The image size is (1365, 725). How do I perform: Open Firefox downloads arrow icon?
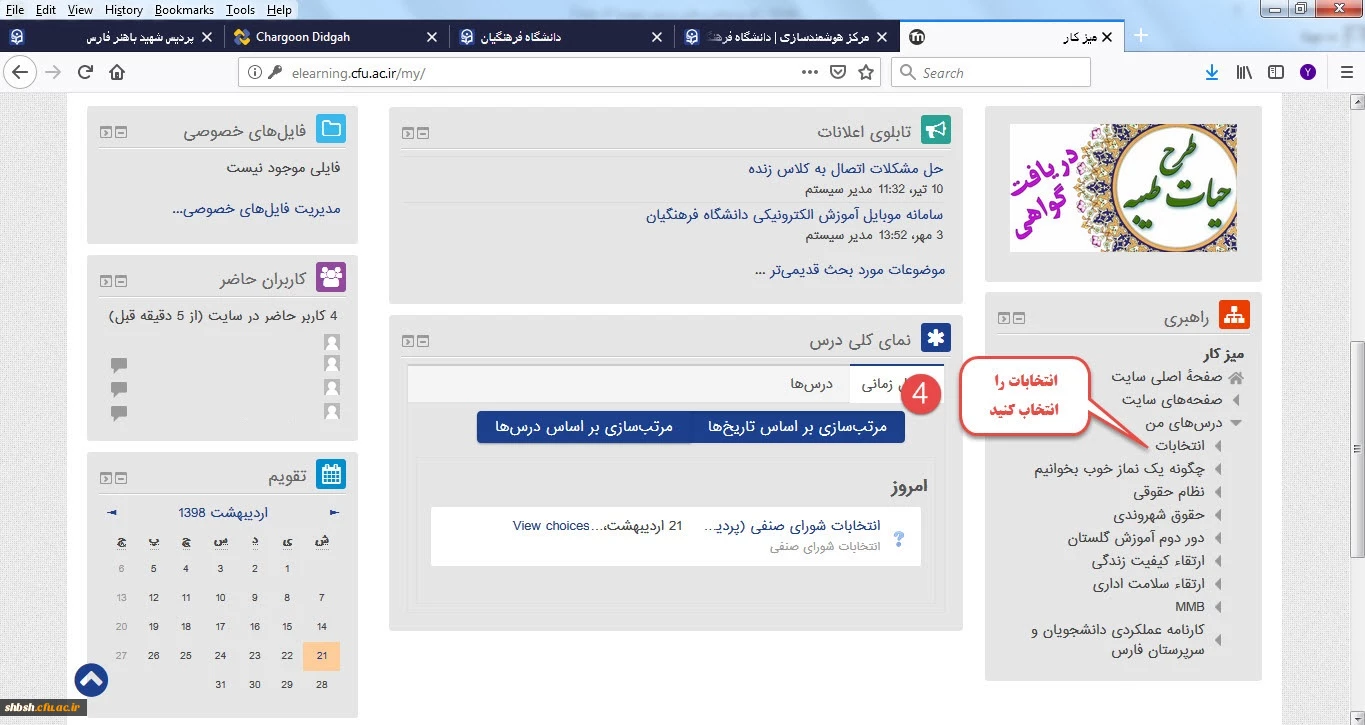(x=1212, y=72)
